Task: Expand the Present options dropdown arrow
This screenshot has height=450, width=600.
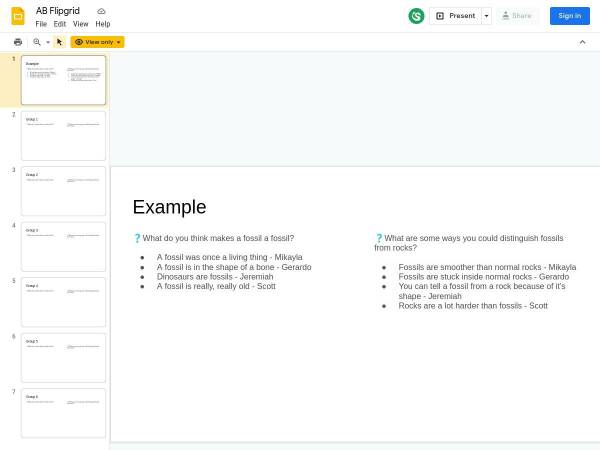Action: coord(486,16)
